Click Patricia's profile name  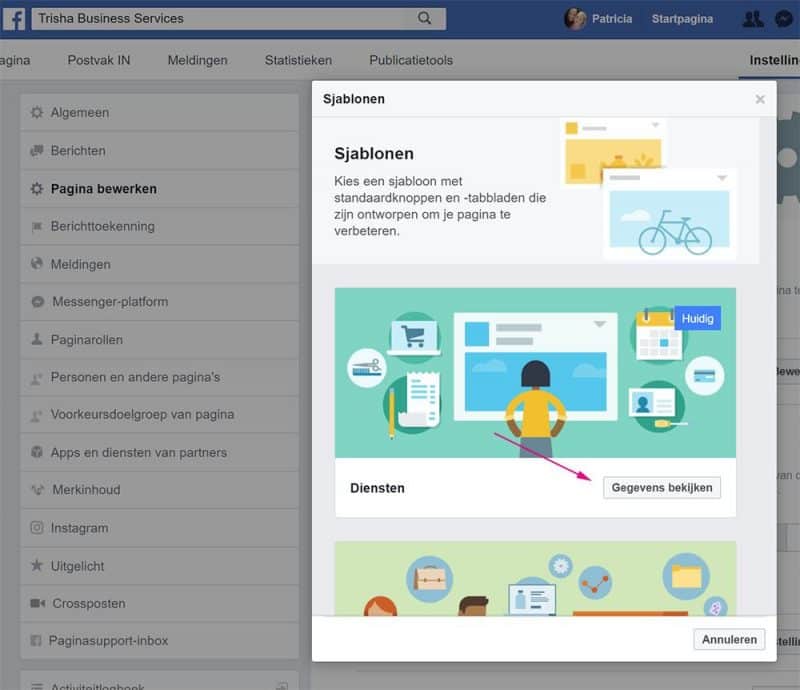pyautogui.click(x=612, y=19)
